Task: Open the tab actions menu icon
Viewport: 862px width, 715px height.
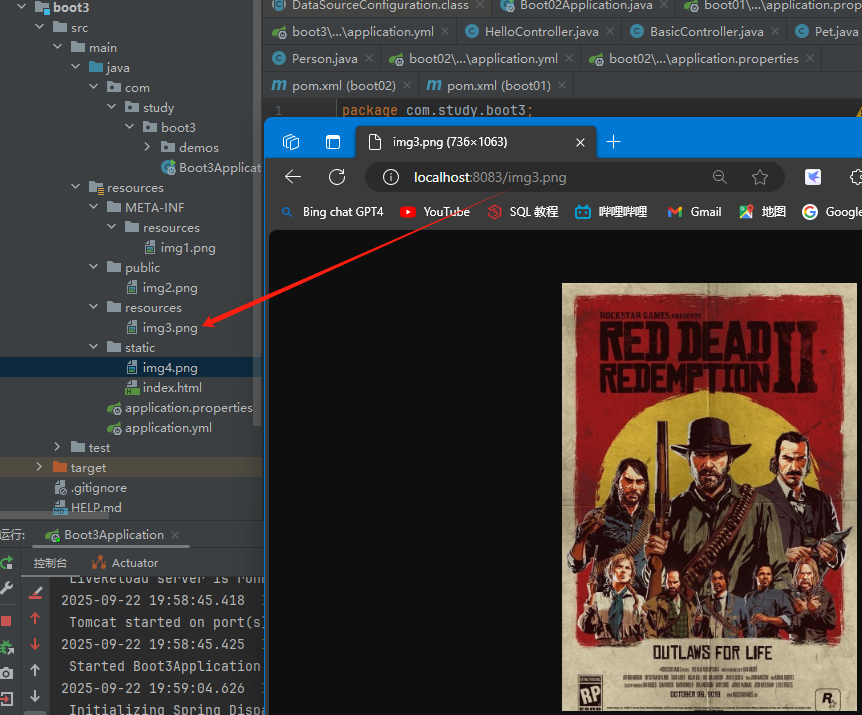Action: point(333,142)
